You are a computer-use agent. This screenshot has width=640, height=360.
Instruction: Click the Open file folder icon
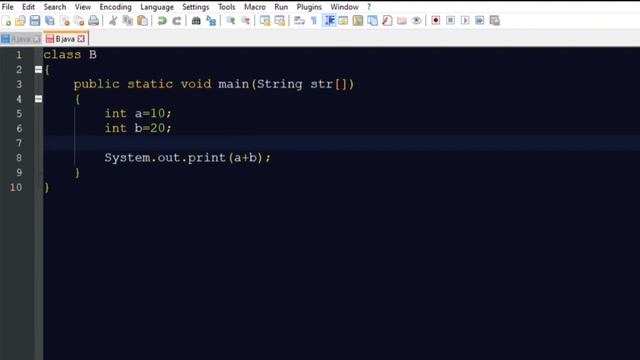20,20
